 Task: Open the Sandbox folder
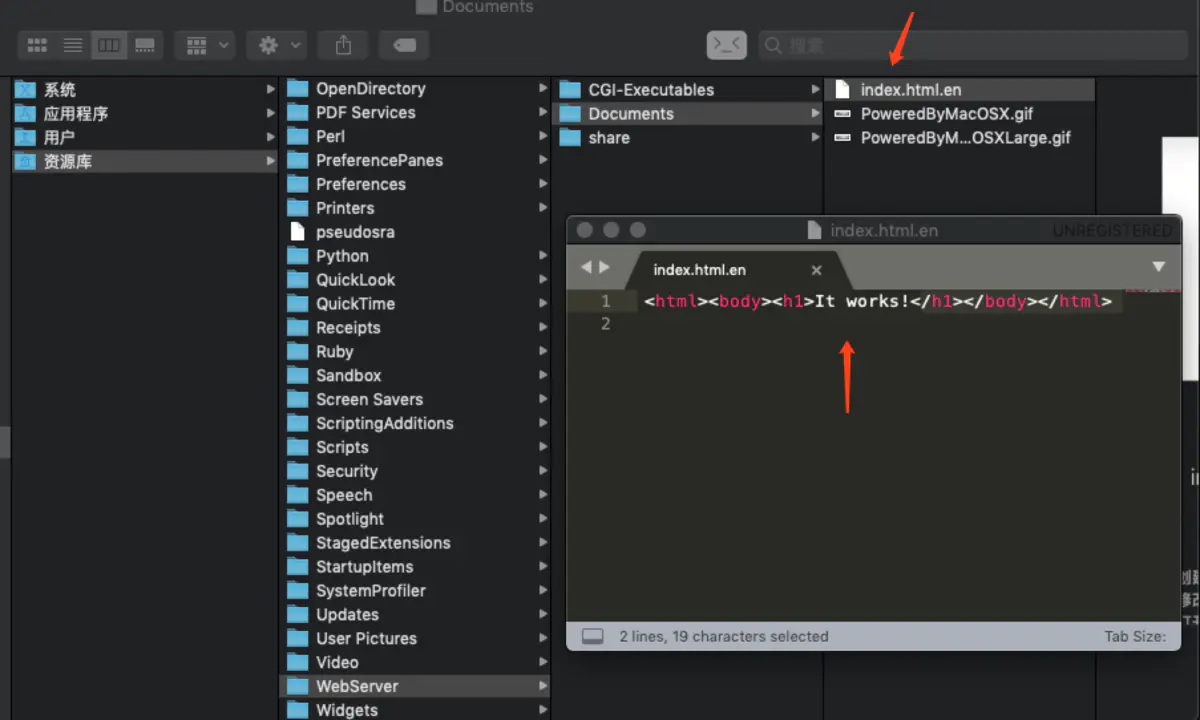point(415,377)
